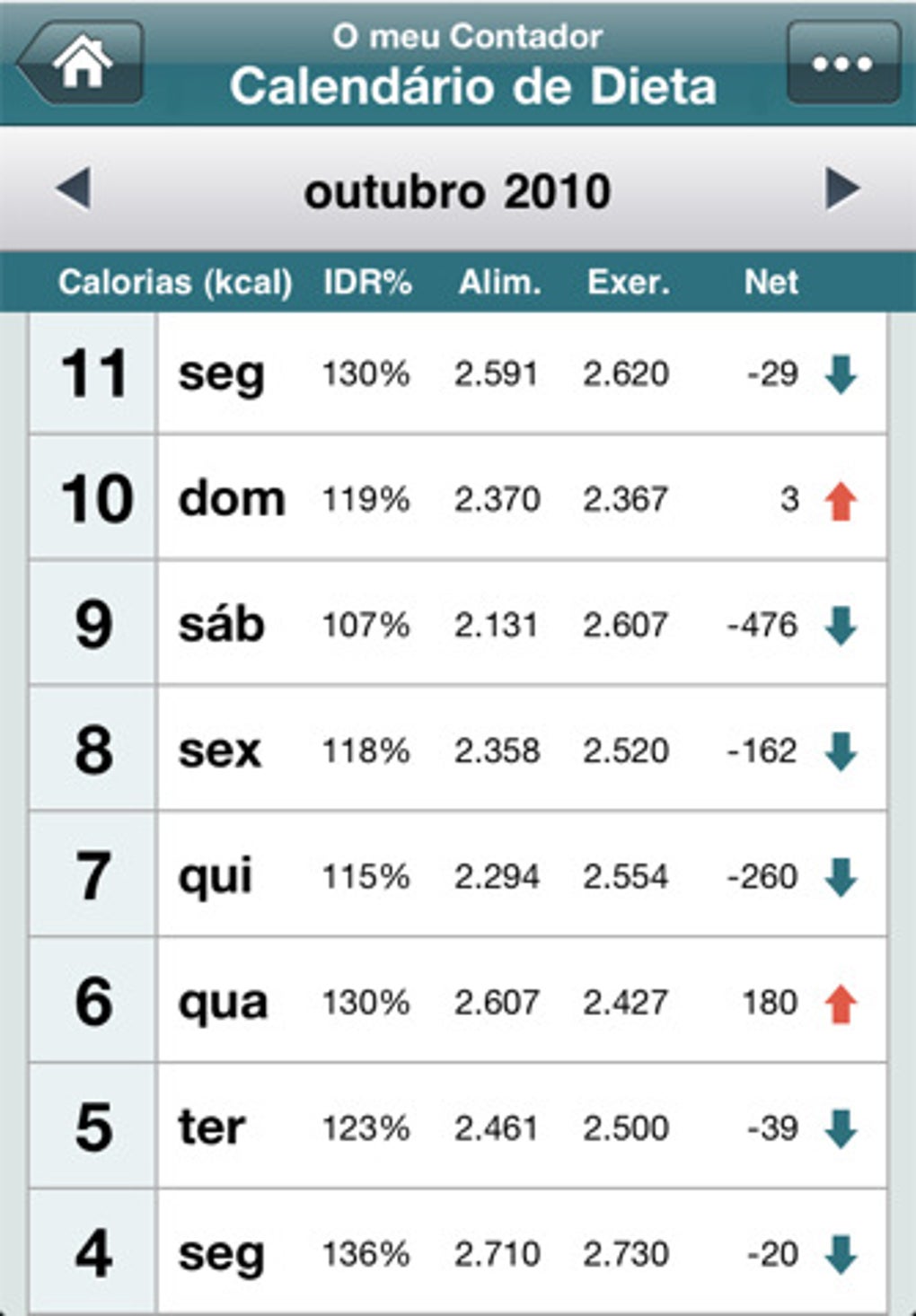Click the outubro 2010 month title
This screenshot has width=916, height=1316.
[457, 191]
